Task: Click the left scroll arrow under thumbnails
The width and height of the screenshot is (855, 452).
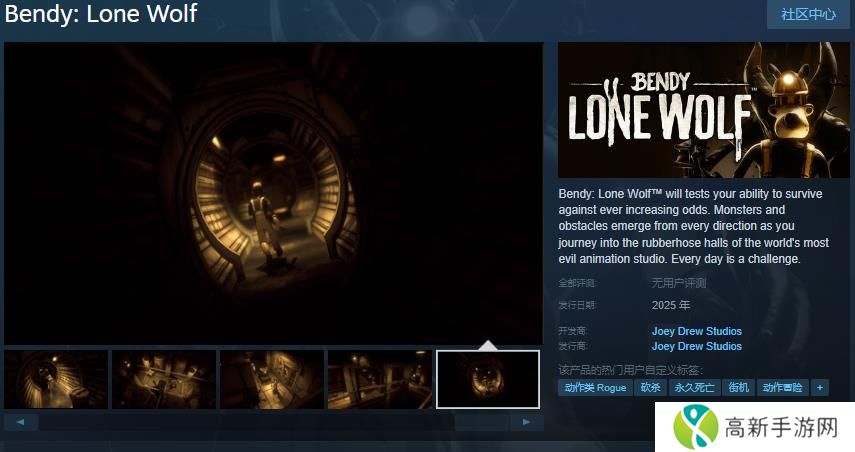Action: click(21, 422)
